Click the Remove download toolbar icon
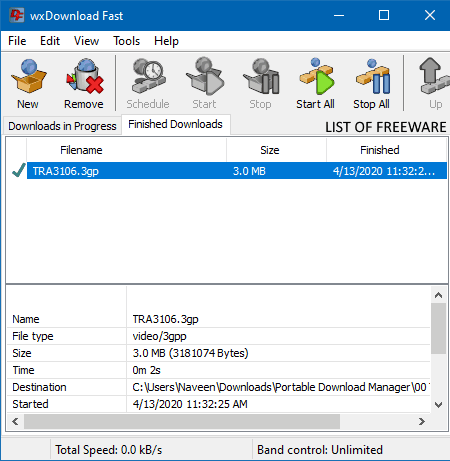The height and width of the screenshot is (461, 450). click(x=84, y=76)
